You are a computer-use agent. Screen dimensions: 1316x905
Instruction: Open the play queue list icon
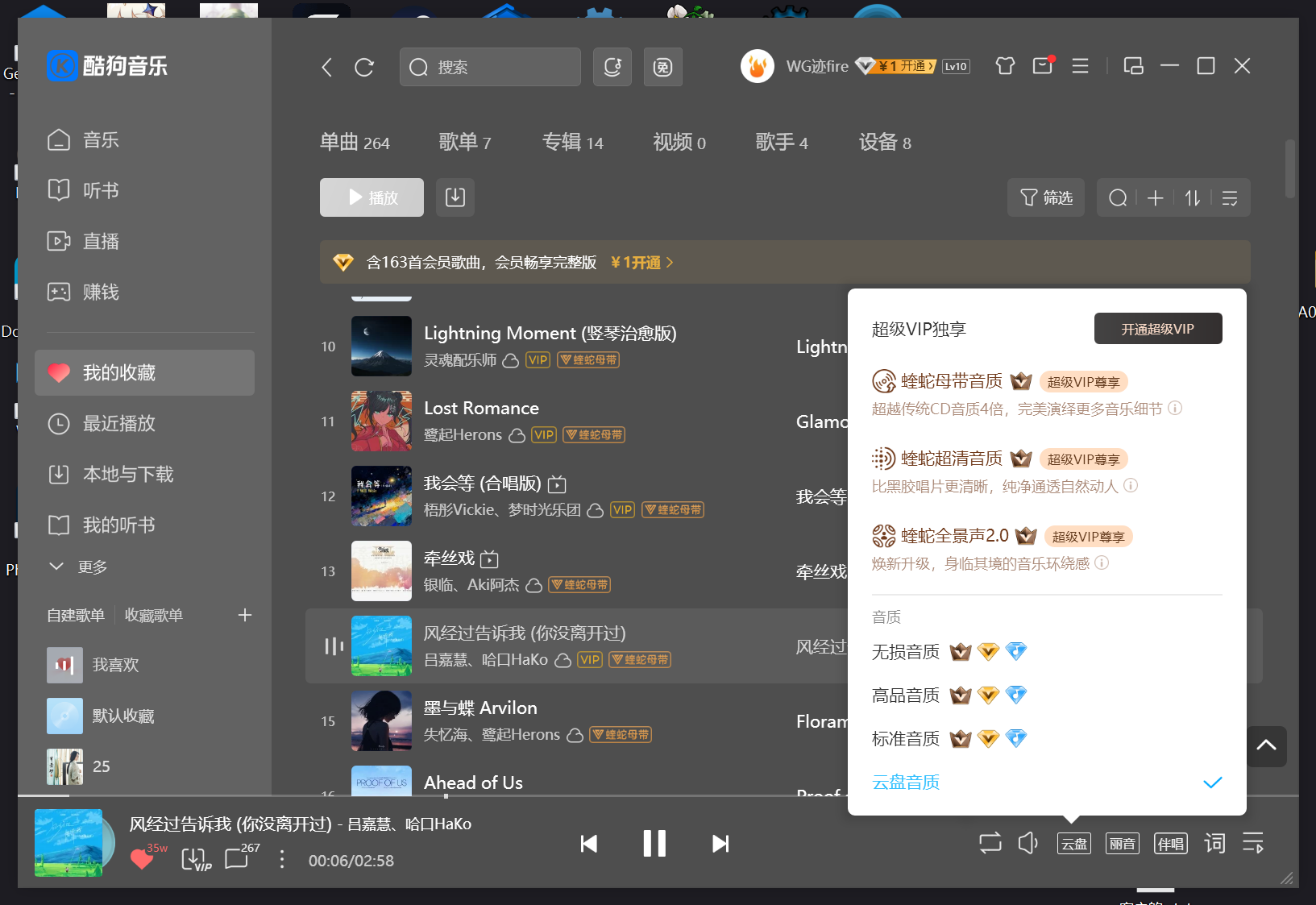pos(1253,844)
